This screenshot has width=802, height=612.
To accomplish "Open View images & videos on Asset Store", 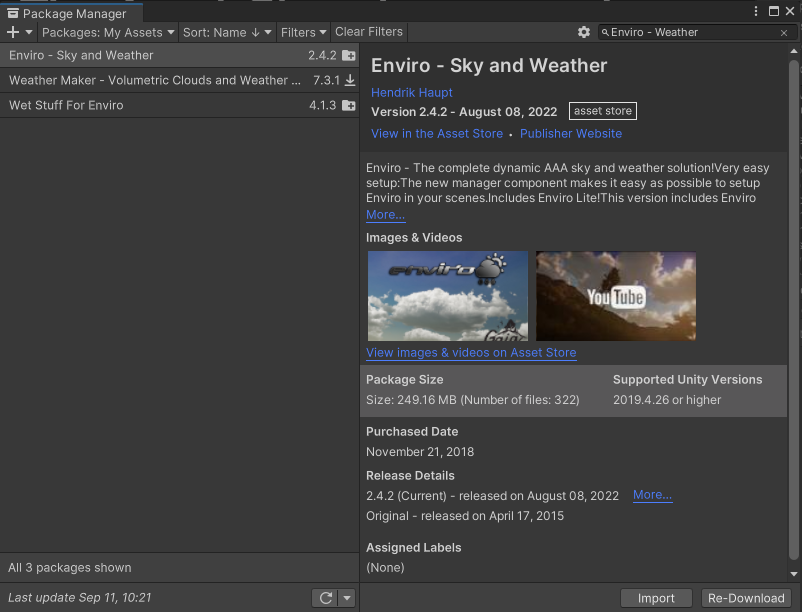I will (x=471, y=353).
